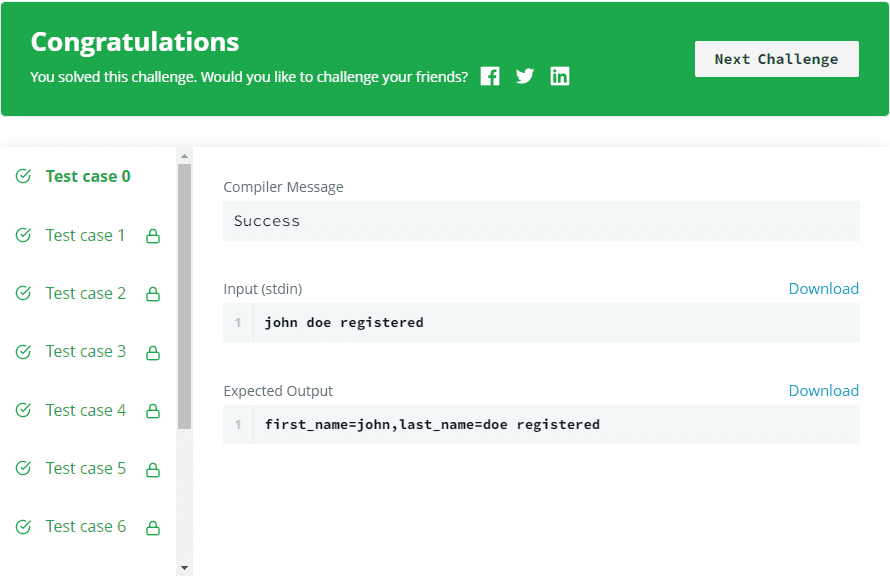Share the challenge on LinkedIn
This screenshot has height=576, width=890.
[x=560, y=76]
